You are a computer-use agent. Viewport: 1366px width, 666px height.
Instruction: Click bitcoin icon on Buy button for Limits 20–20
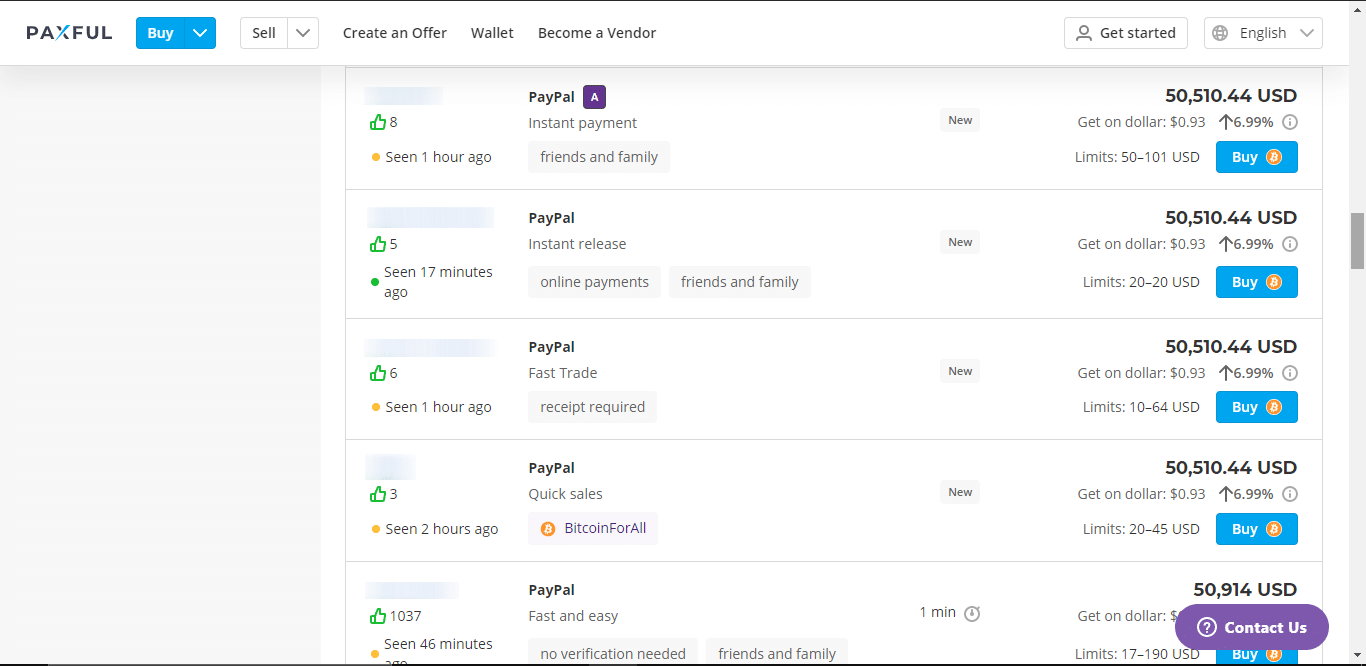[1274, 282]
